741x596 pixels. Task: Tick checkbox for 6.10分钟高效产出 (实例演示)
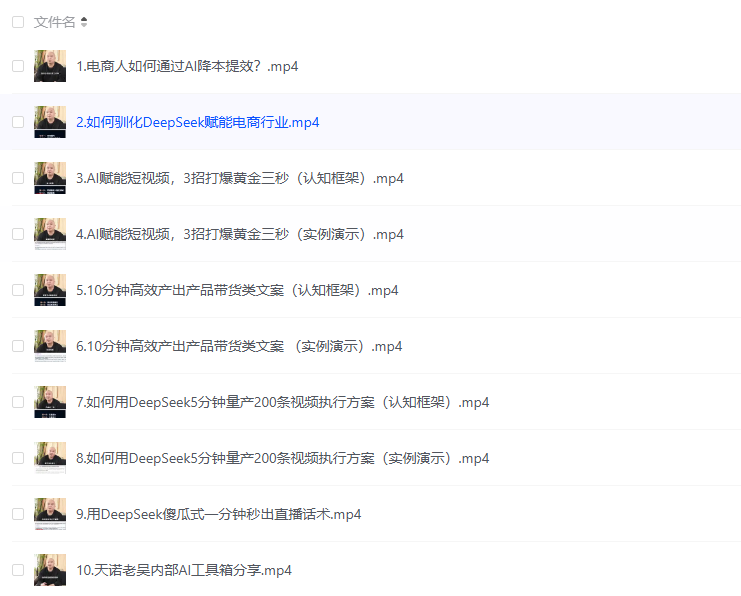coord(18,346)
